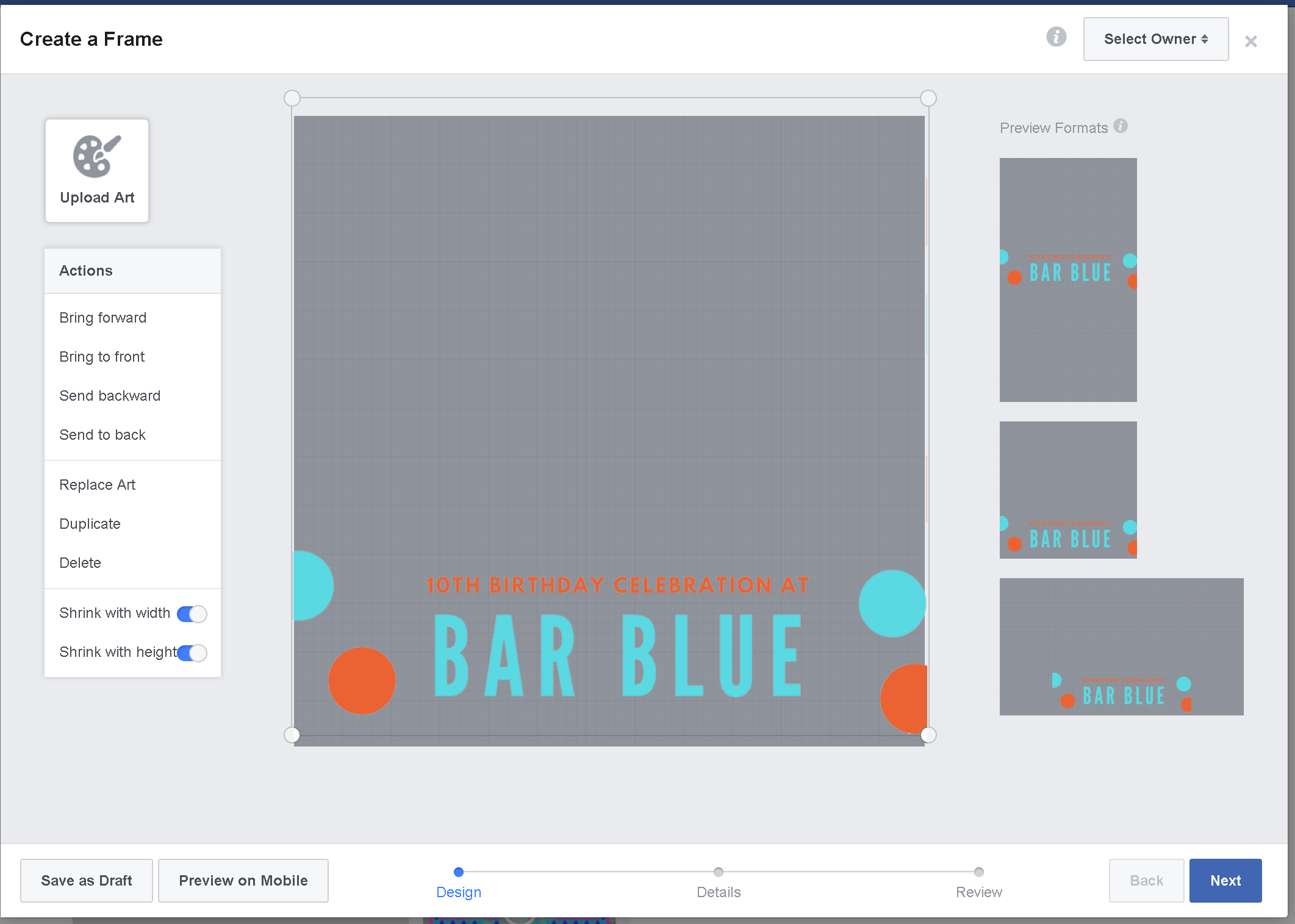
Task: Click the bottom-left resize handle circle
Action: [292, 735]
